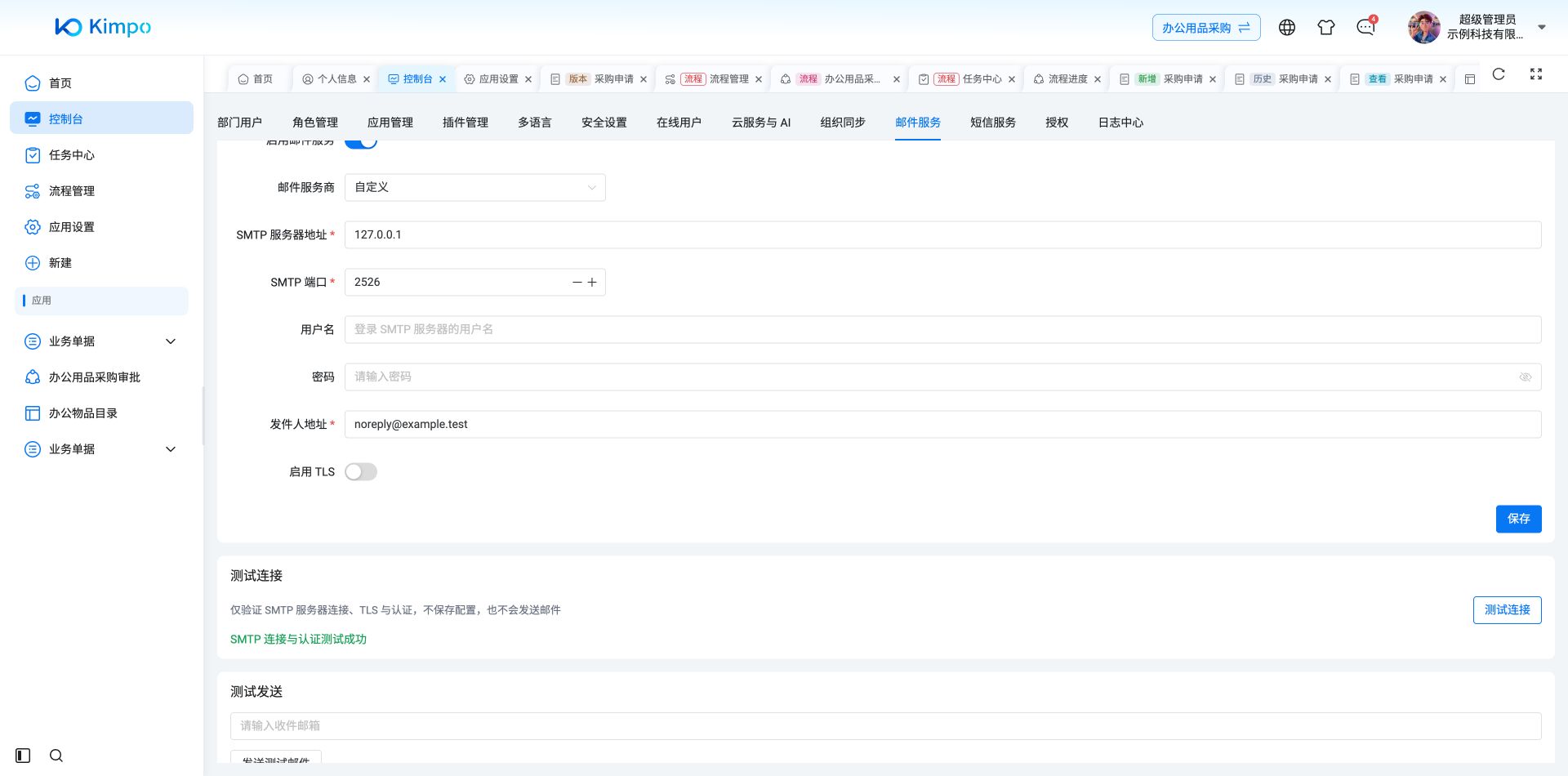Image resolution: width=1568 pixels, height=776 pixels.
Task: Click the user avatar picture
Action: (x=1424, y=28)
